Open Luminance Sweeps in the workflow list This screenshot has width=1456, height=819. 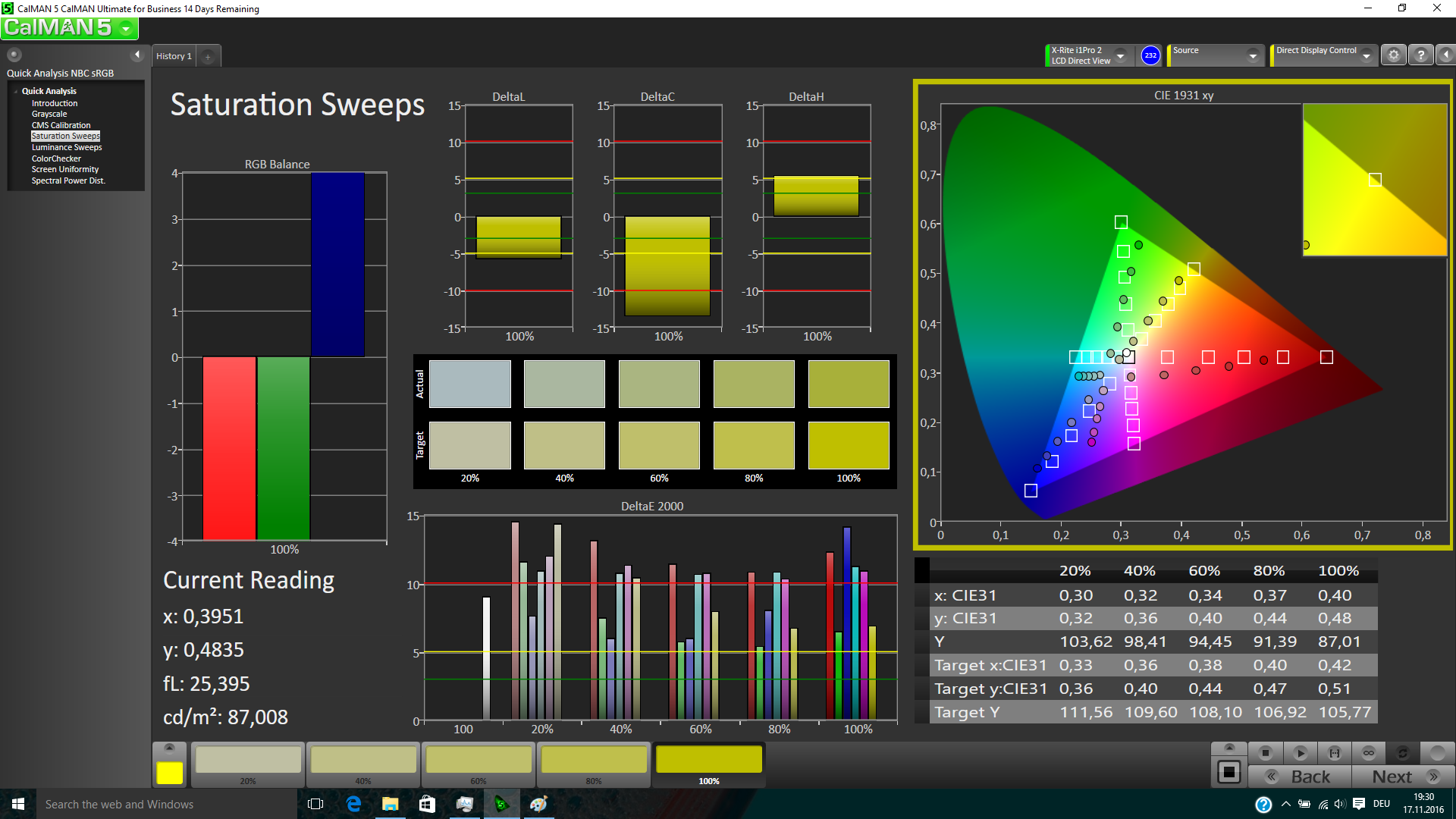point(67,147)
